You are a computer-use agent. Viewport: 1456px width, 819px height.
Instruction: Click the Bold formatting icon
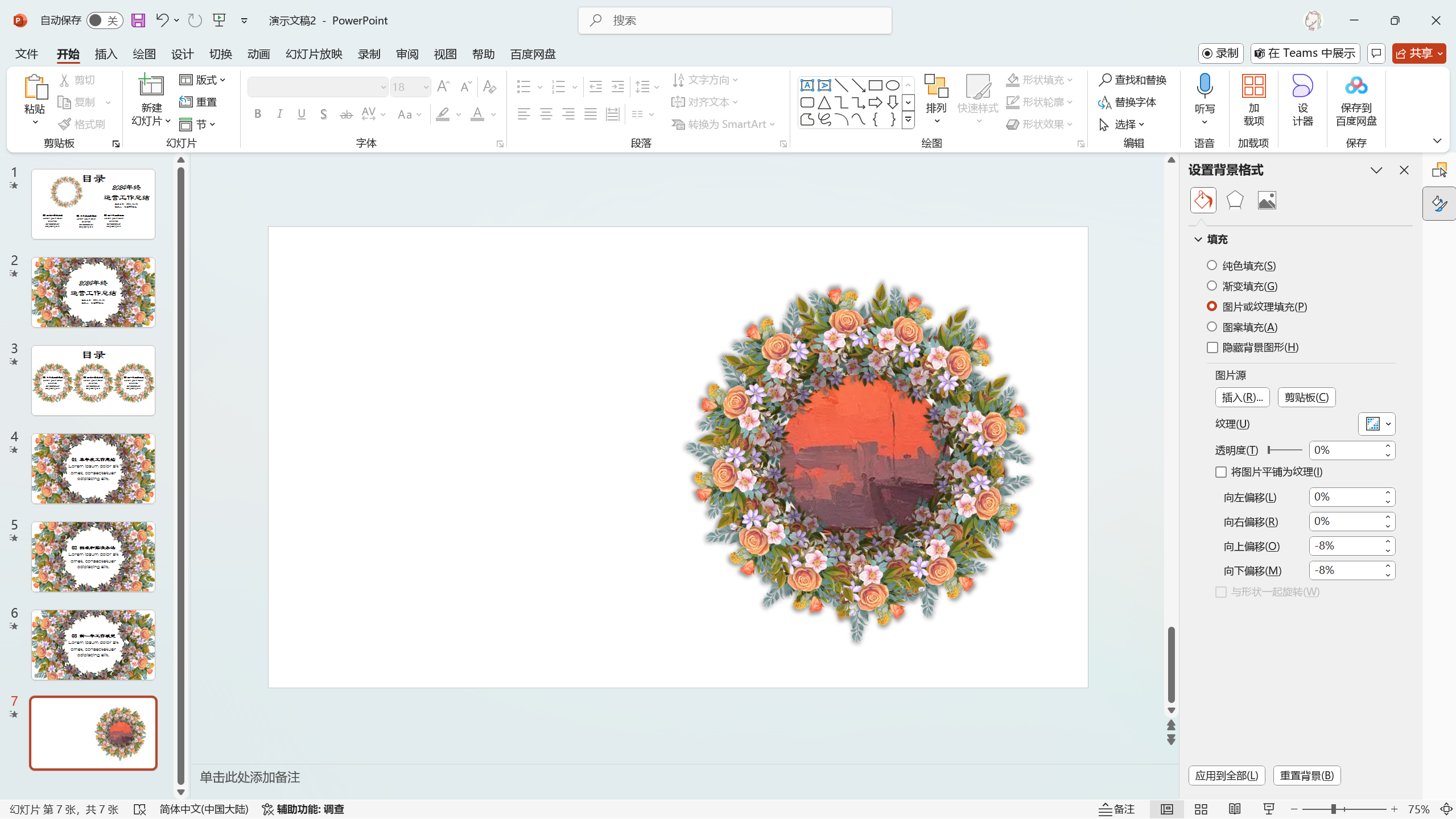pyautogui.click(x=258, y=114)
